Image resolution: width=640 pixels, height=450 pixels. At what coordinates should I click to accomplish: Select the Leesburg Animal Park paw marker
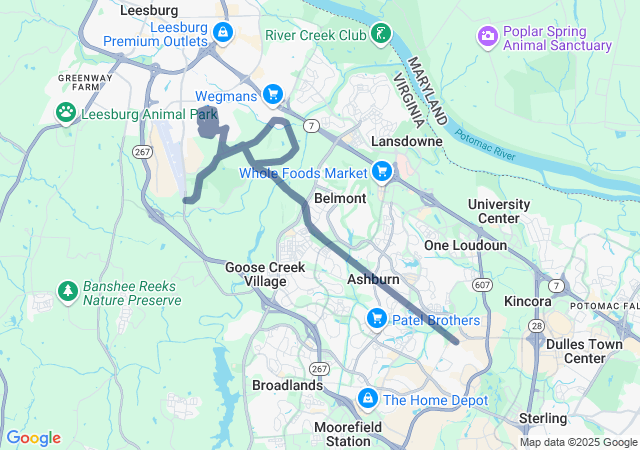point(66,112)
